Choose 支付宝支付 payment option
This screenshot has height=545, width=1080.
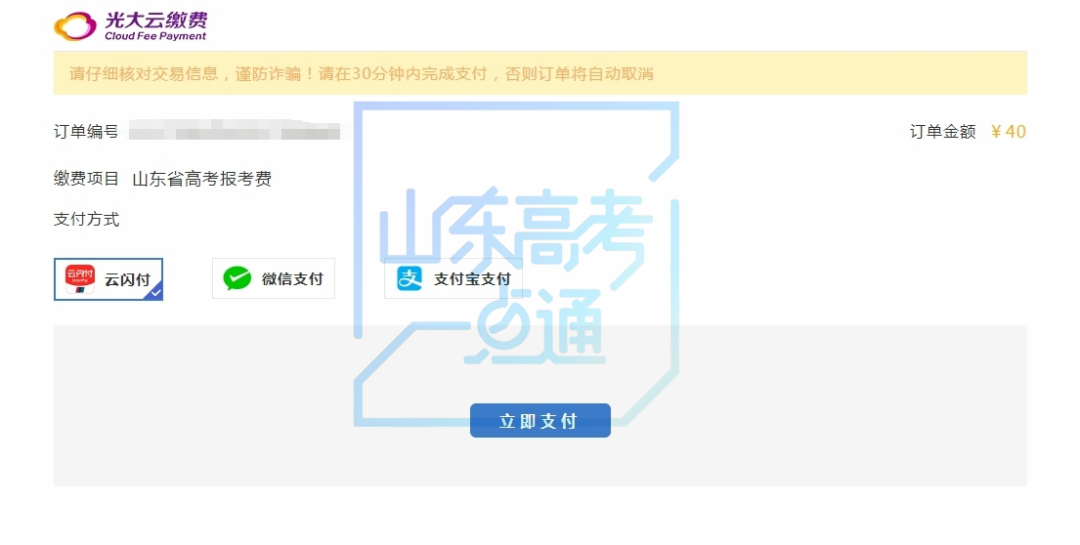453,278
